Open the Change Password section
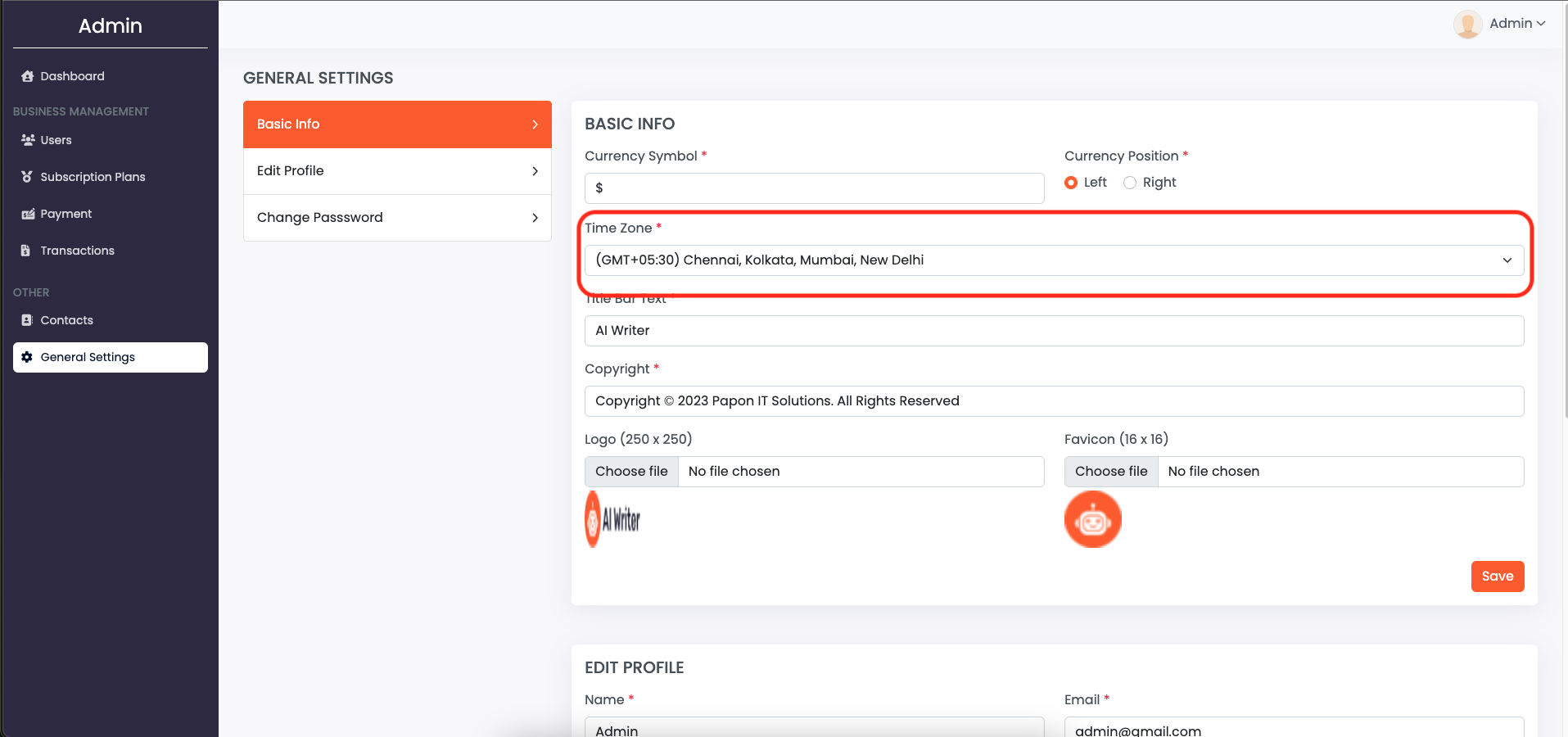 397,218
